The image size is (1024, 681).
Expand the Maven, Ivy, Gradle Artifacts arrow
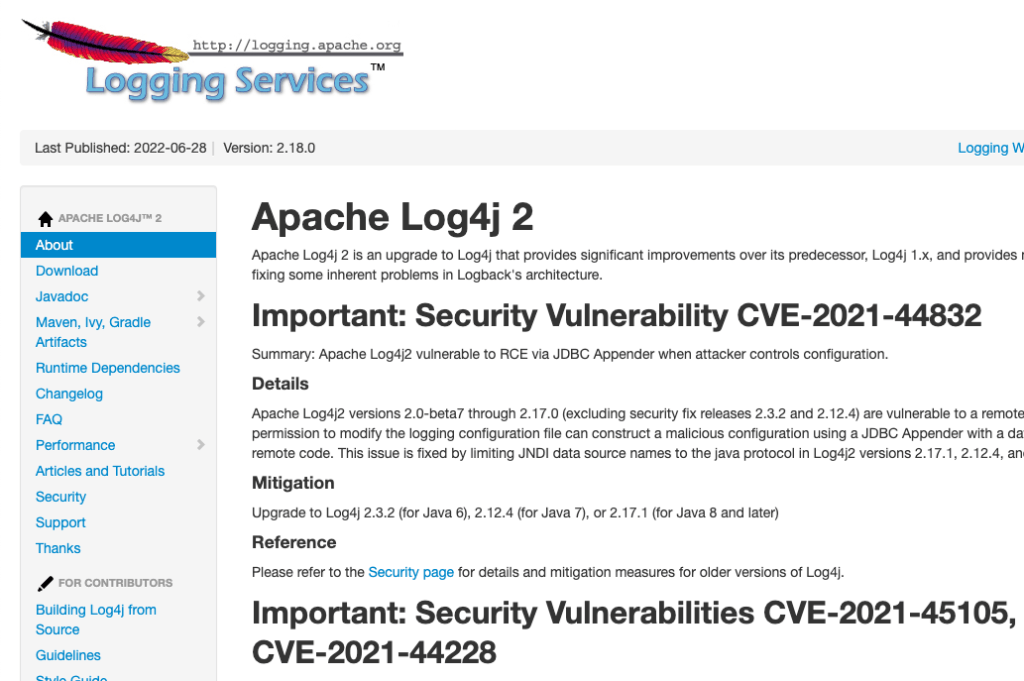(x=201, y=322)
